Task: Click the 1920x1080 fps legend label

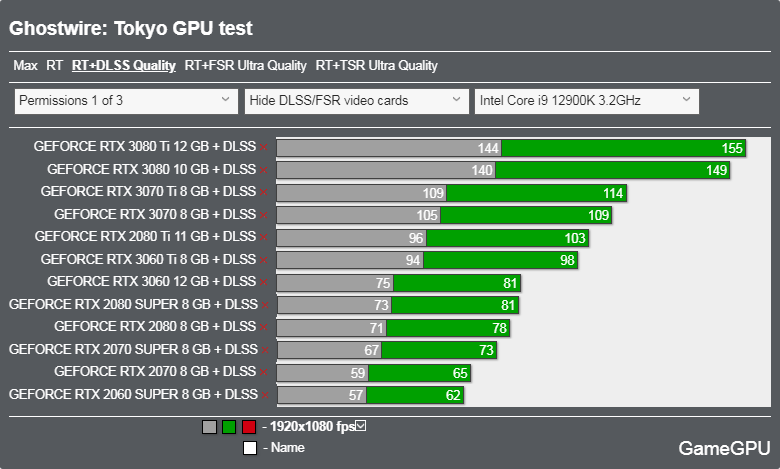Action: (x=312, y=427)
